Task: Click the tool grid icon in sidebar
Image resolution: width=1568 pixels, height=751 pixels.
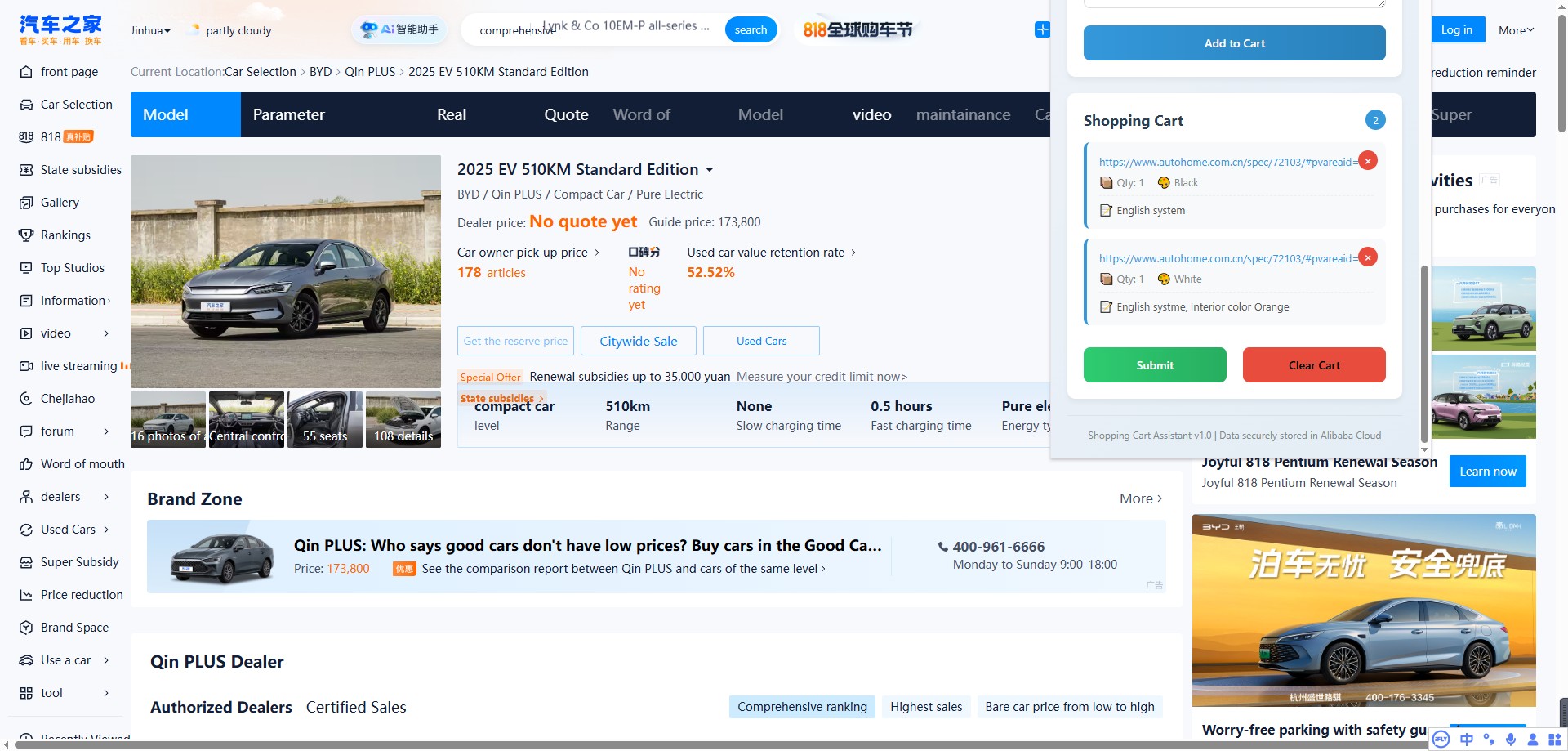Action: pos(26,693)
